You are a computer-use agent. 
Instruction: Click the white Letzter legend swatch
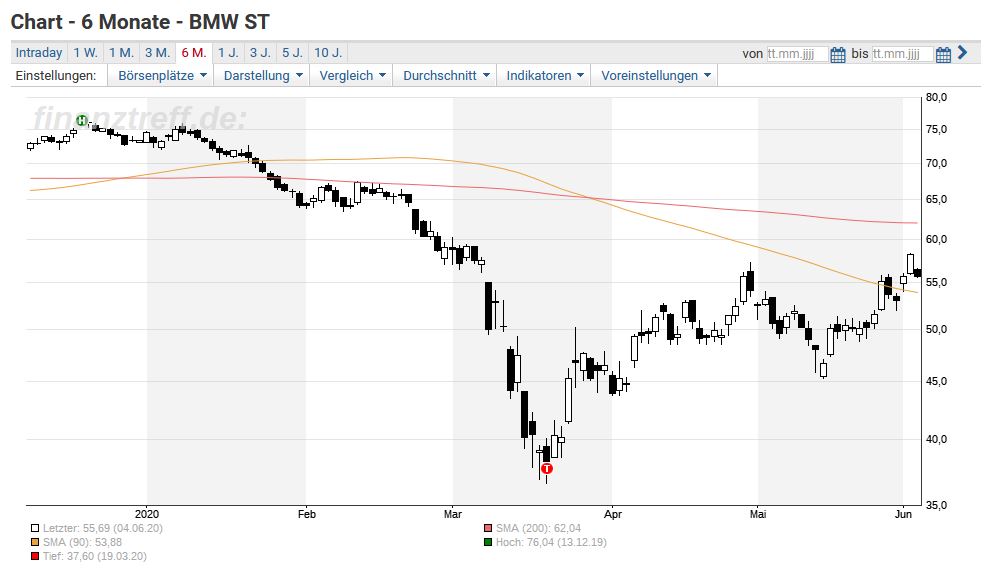tap(35, 528)
